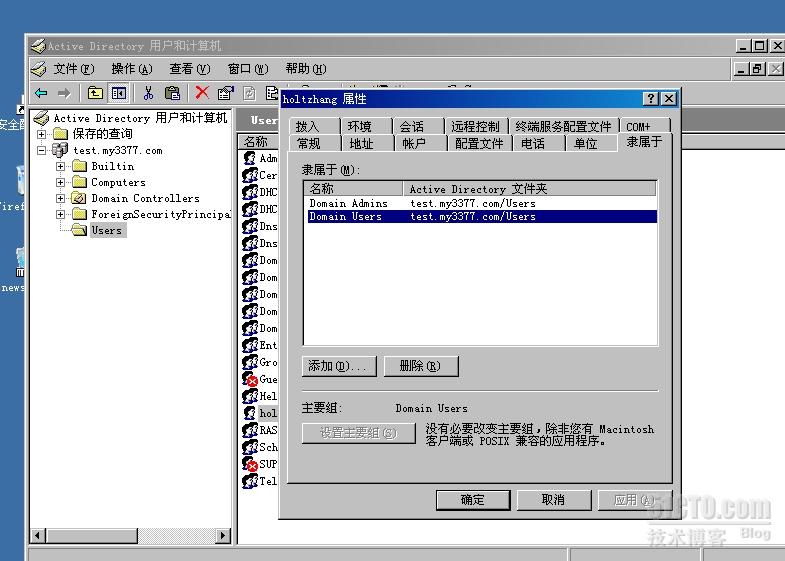Viewport: 785px width, 561px height.
Task: Click the 确定 button
Action: 473,499
